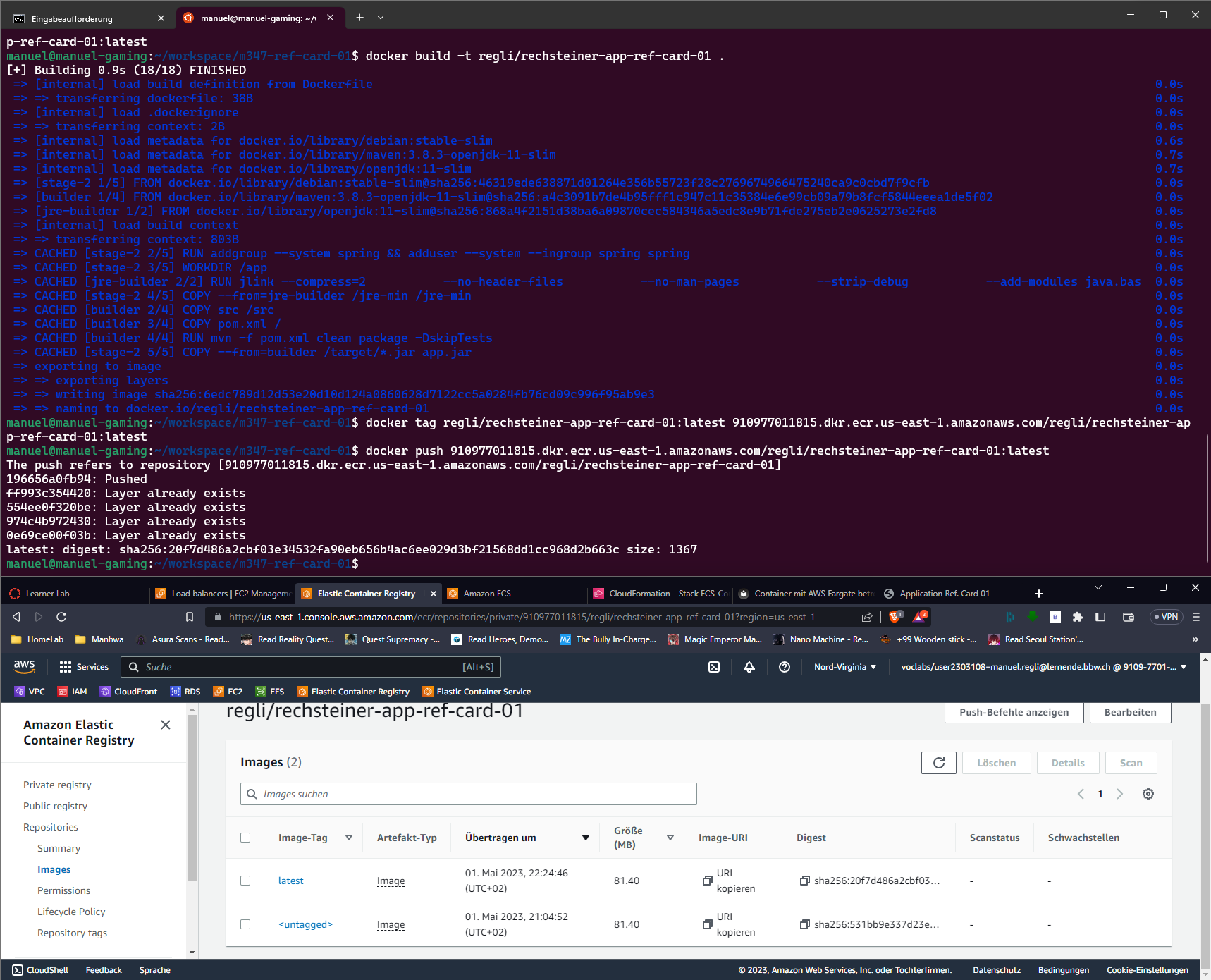Expand the Nord-Virginia region dropdown
1211x980 pixels.
coord(844,667)
